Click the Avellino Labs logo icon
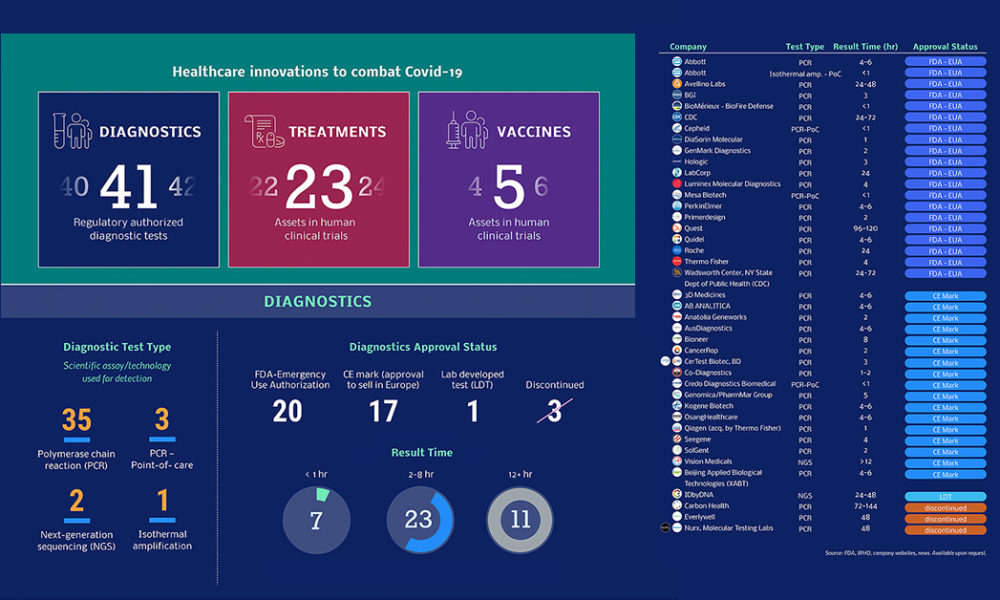Screen dimensions: 1000x600 [x=677, y=84]
